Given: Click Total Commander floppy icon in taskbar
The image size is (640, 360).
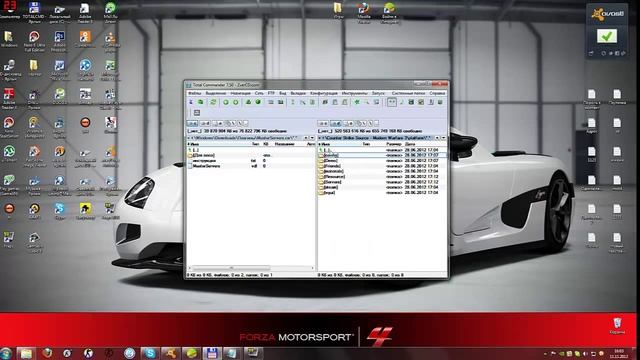Looking at the screenshot, I should click(x=212, y=353).
